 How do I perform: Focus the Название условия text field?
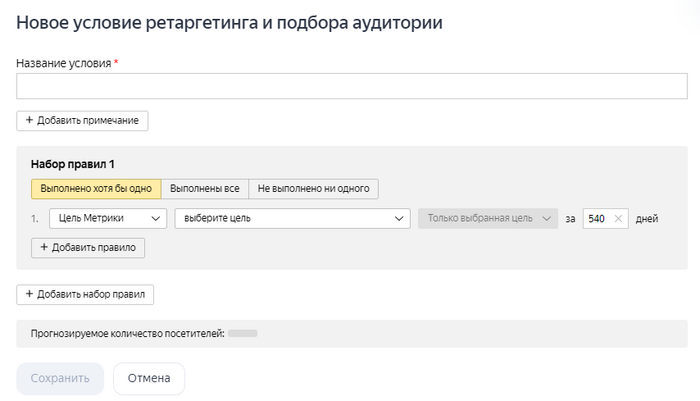tap(351, 87)
